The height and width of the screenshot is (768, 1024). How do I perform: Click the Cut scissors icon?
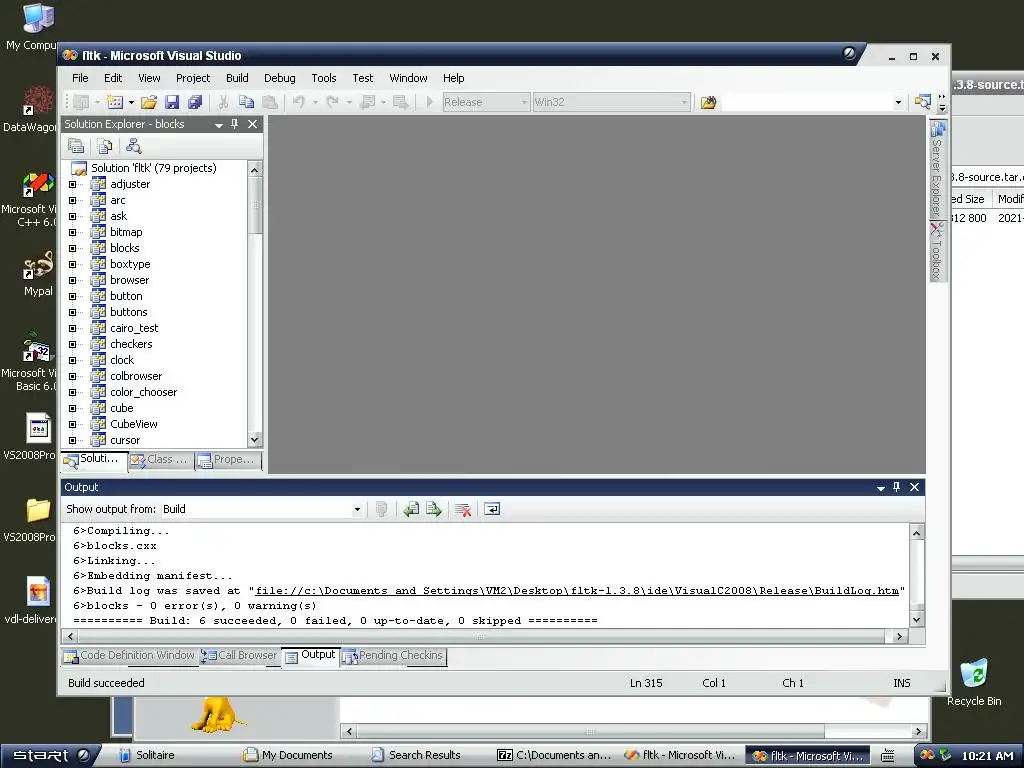[223, 102]
